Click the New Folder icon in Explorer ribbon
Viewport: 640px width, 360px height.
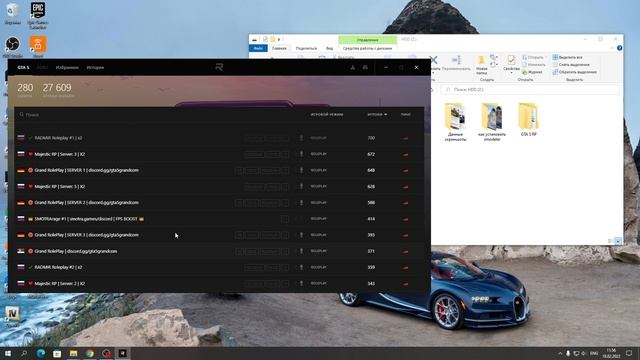(482, 60)
